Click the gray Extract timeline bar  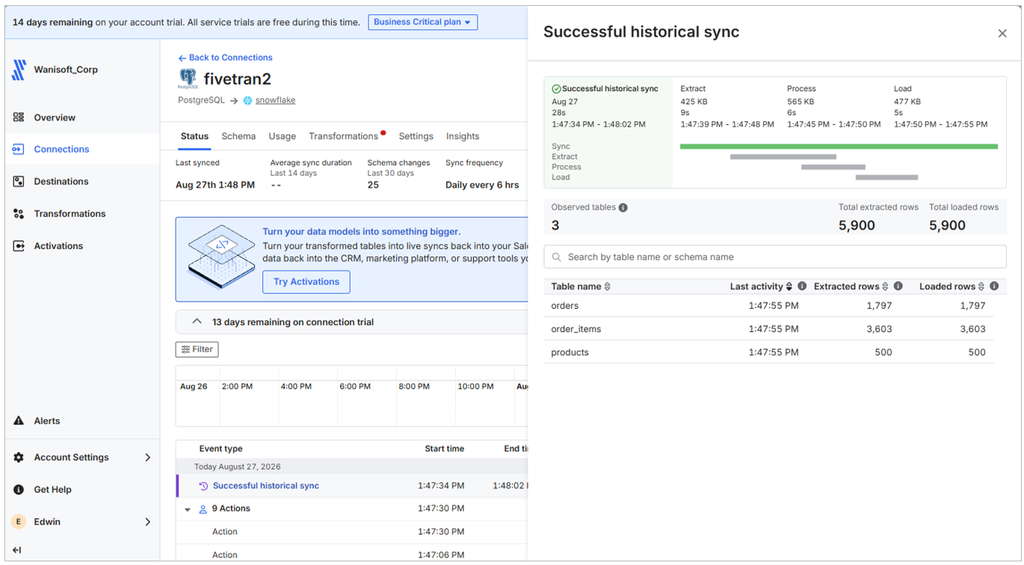783,157
